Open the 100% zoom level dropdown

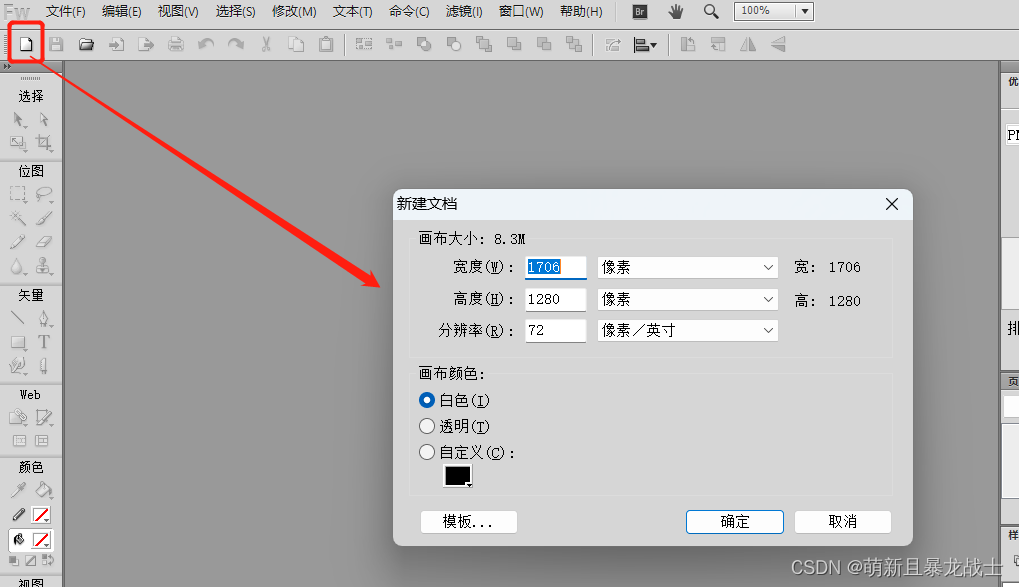point(805,11)
